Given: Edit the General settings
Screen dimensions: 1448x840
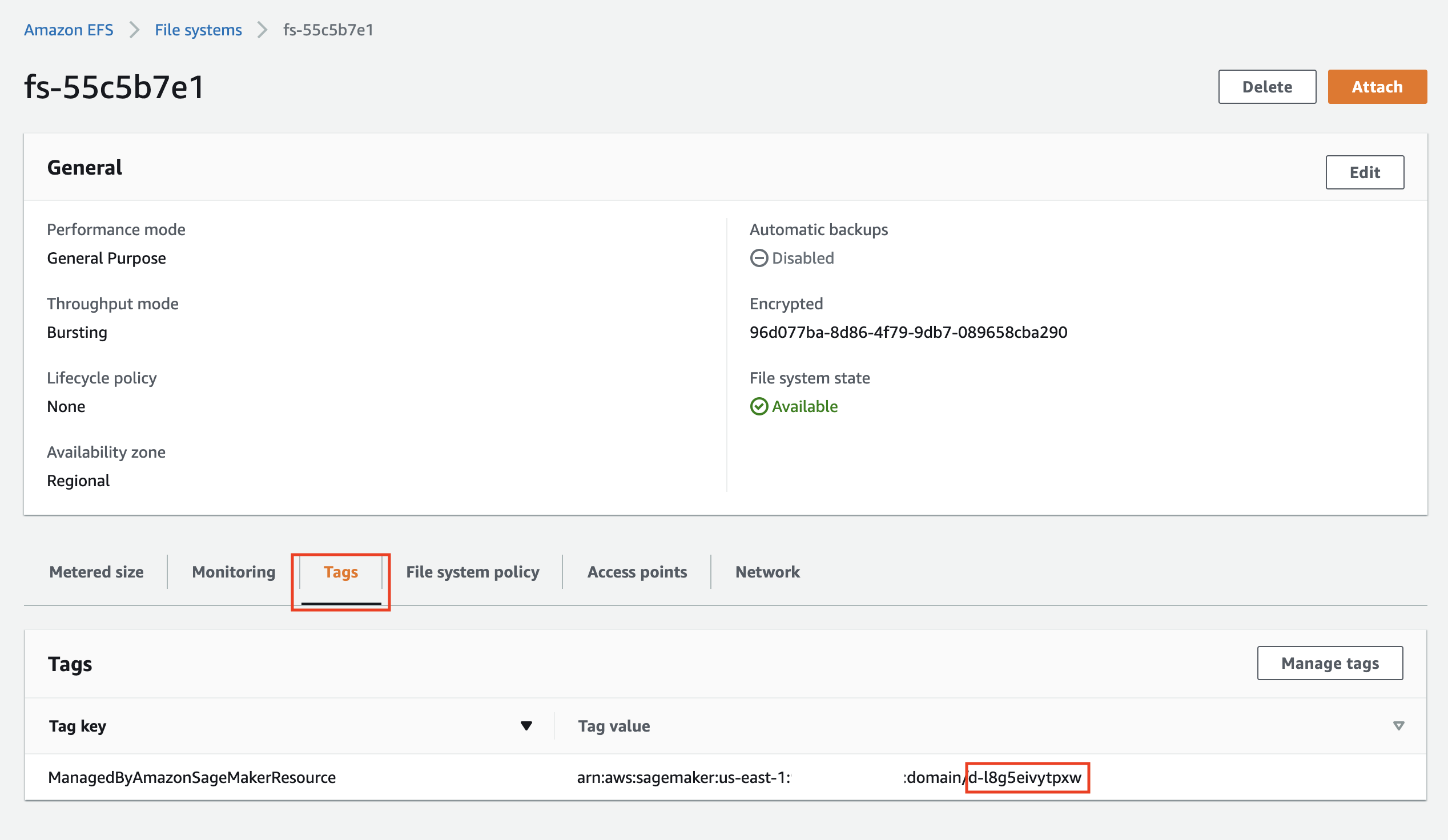Looking at the screenshot, I should (x=1364, y=172).
